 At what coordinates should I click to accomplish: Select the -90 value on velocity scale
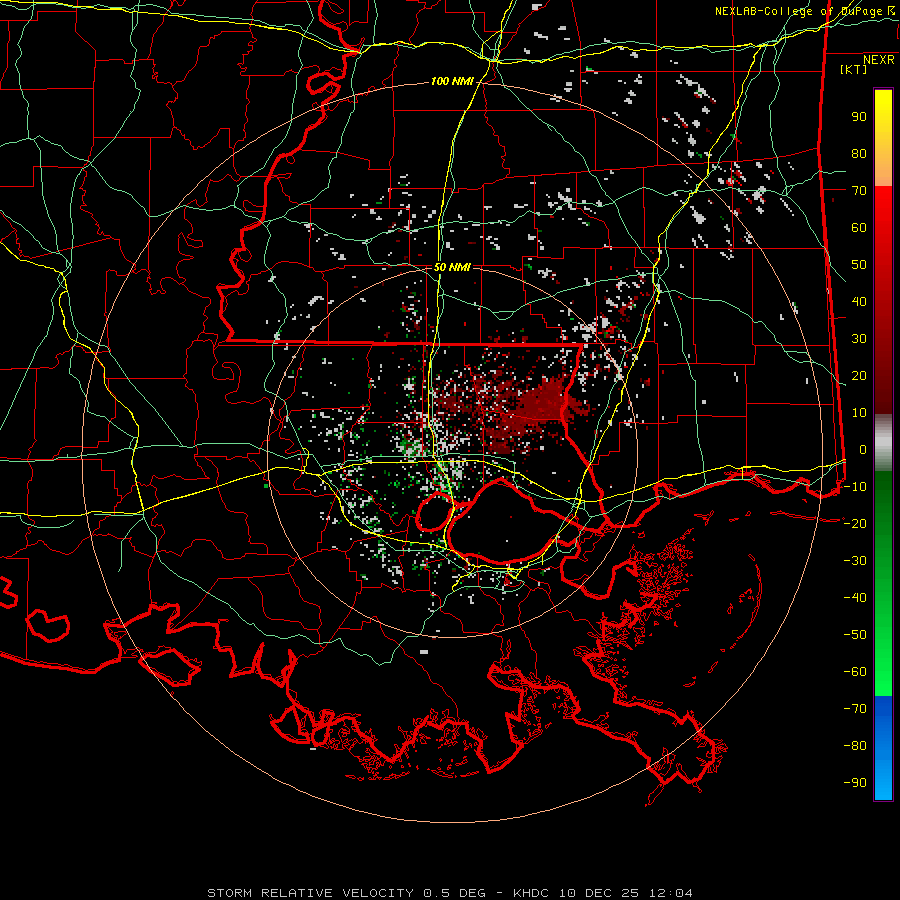click(x=855, y=783)
